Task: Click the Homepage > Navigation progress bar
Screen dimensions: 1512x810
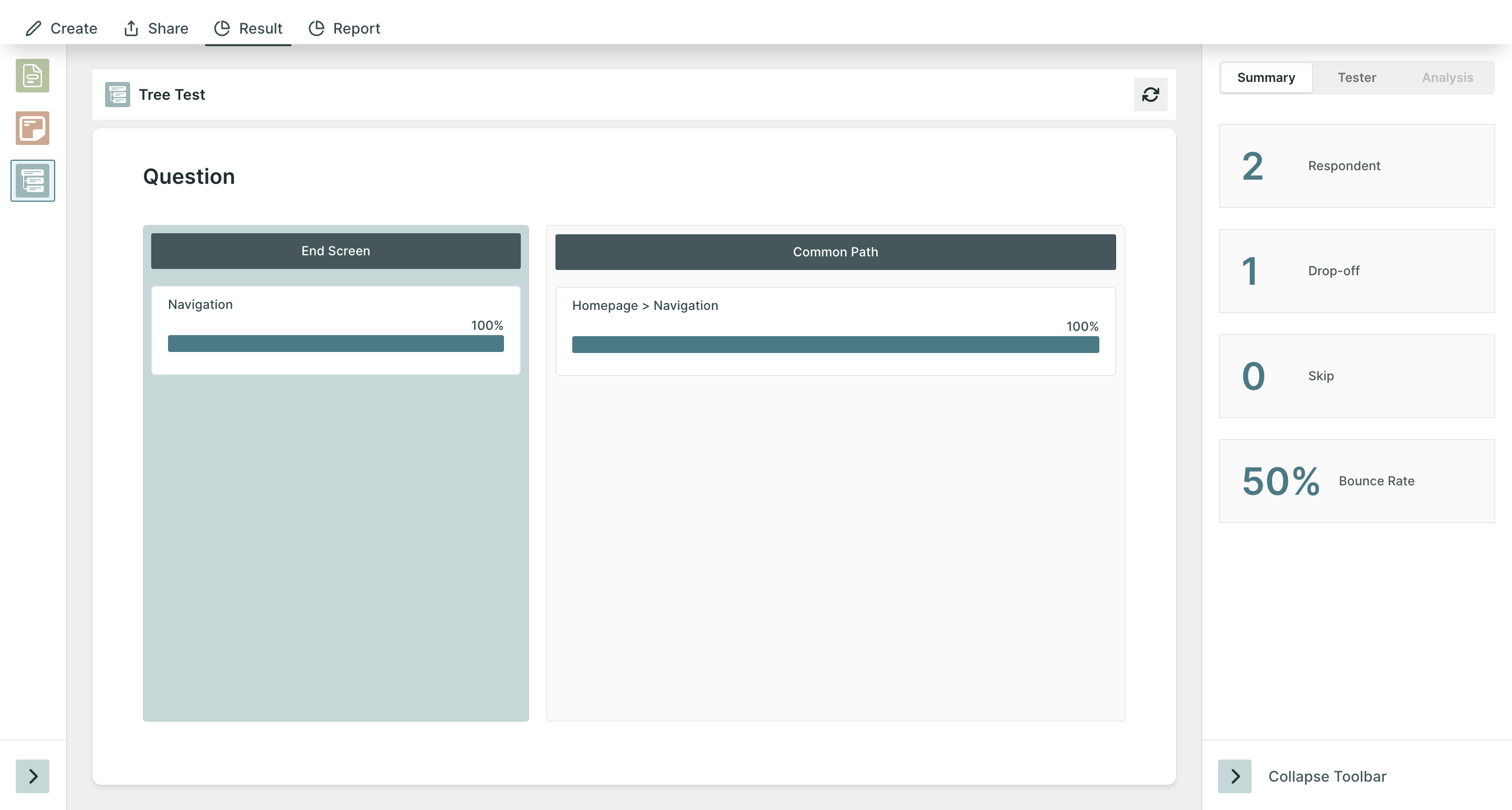Action: pyautogui.click(x=835, y=345)
